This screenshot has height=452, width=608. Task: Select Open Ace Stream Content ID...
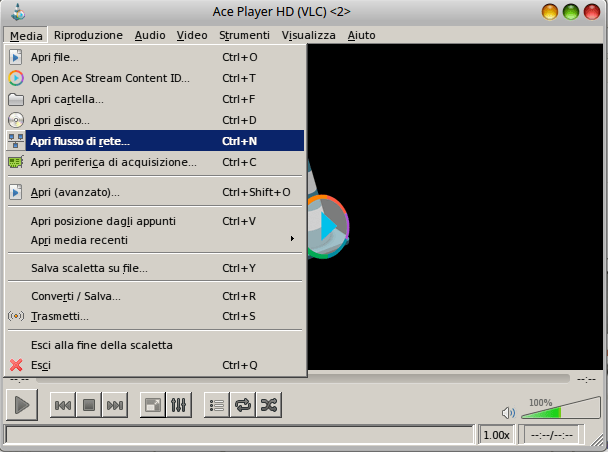(155, 78)
